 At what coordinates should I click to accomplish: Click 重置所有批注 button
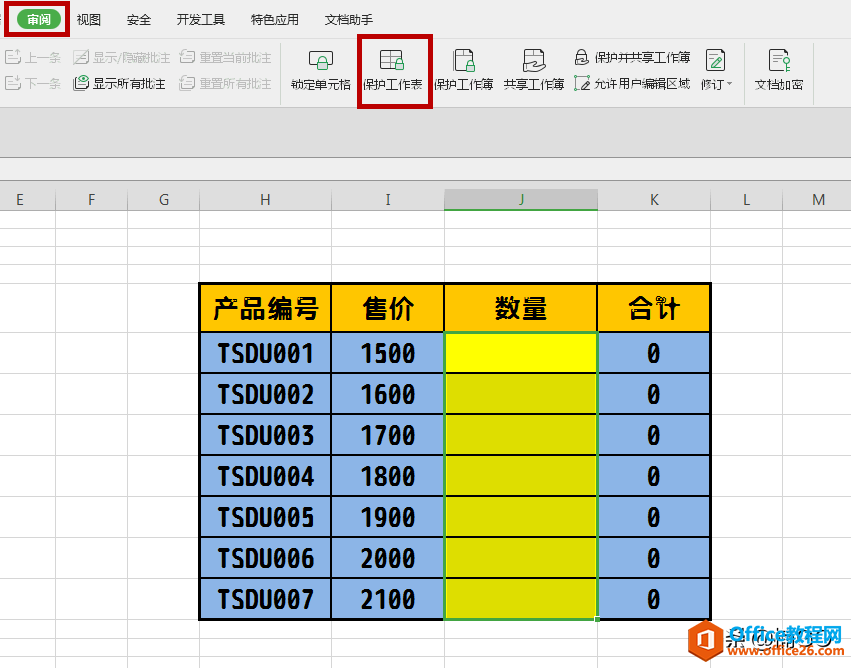pyautogui.click(x=225, y=84)
